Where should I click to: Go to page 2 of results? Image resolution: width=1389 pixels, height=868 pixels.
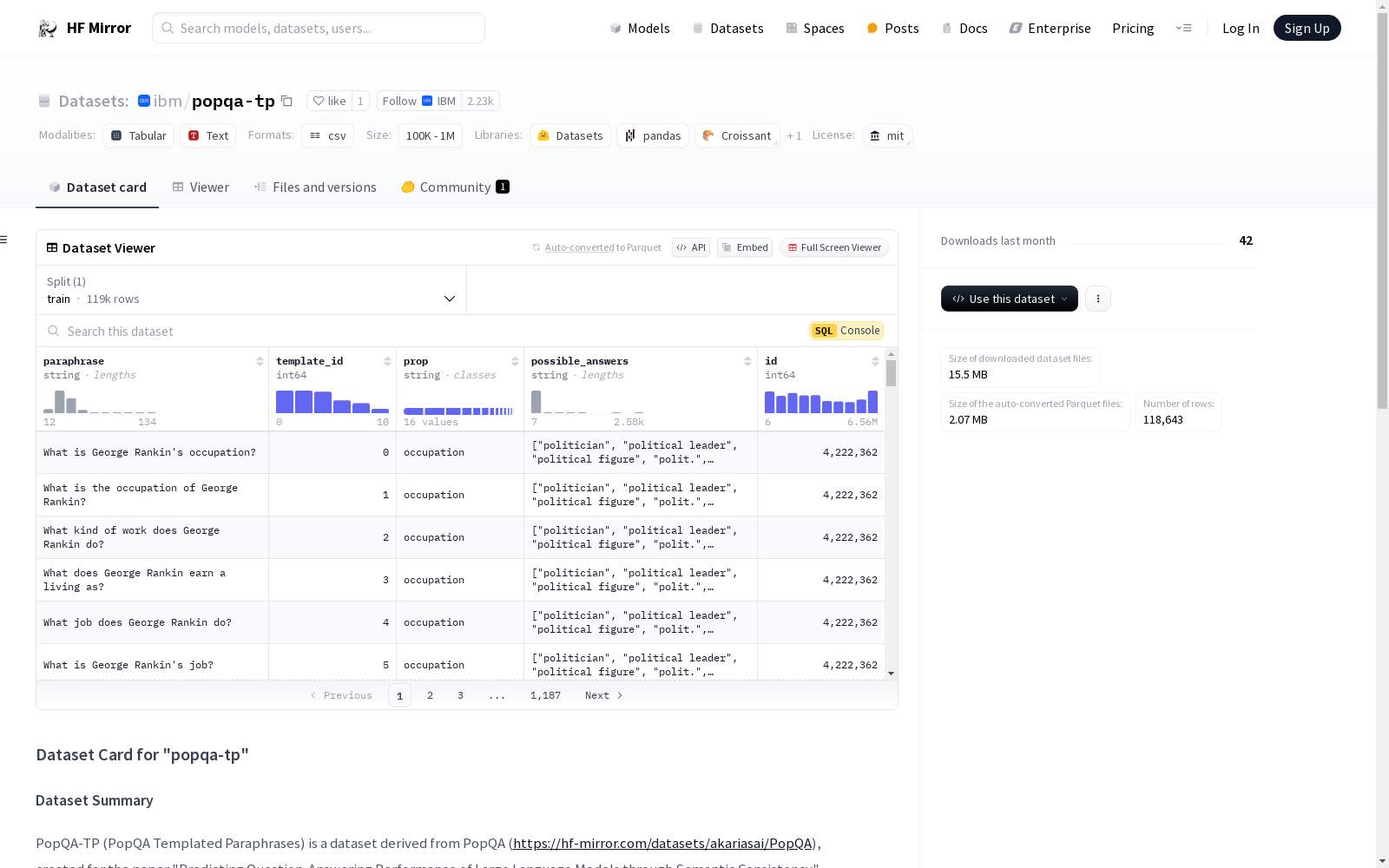pyautogui.click(x=430, y=695)
